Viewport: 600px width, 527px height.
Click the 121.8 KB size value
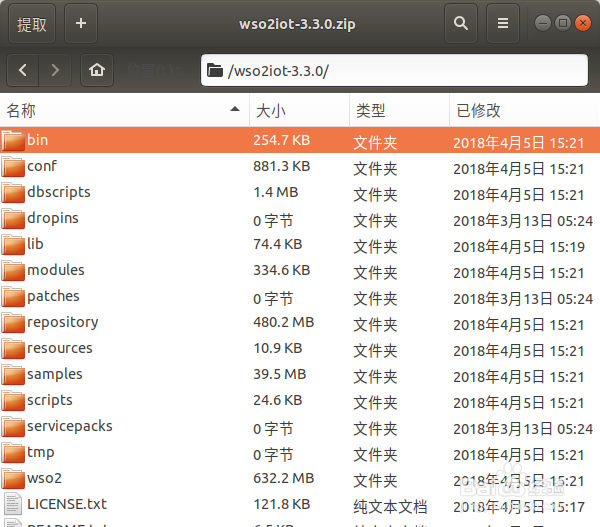(x=282, y=504)
